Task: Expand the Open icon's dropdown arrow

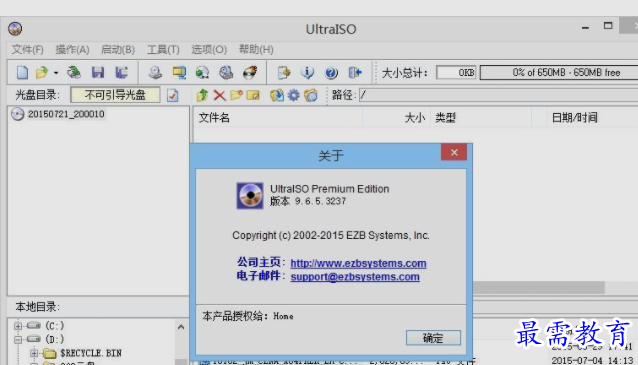Action: (56, 73)
